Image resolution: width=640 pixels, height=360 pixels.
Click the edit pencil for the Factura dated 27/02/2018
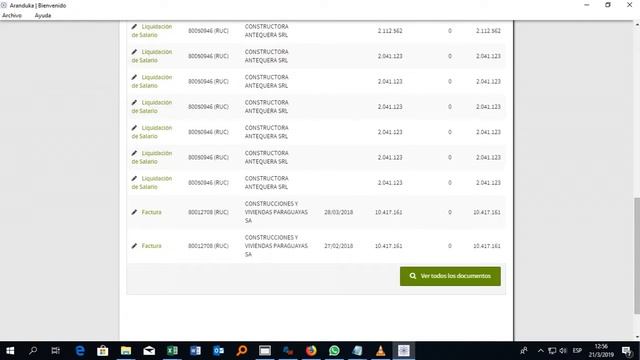tap(134, 246)
